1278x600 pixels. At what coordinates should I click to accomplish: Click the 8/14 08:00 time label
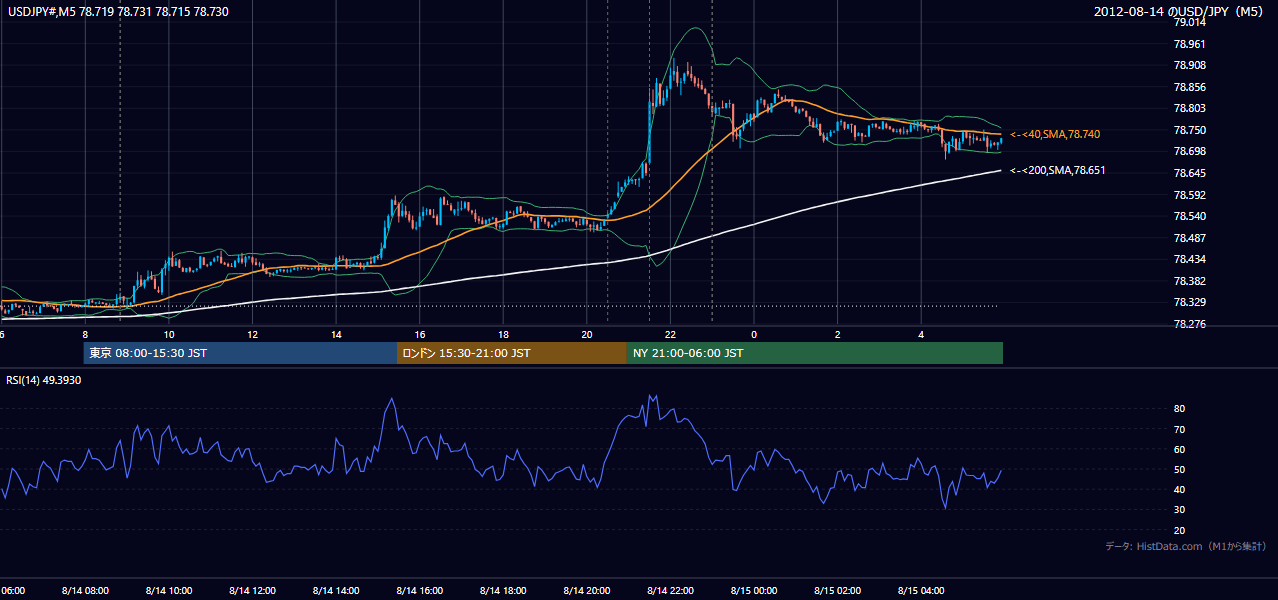(84, 591)
